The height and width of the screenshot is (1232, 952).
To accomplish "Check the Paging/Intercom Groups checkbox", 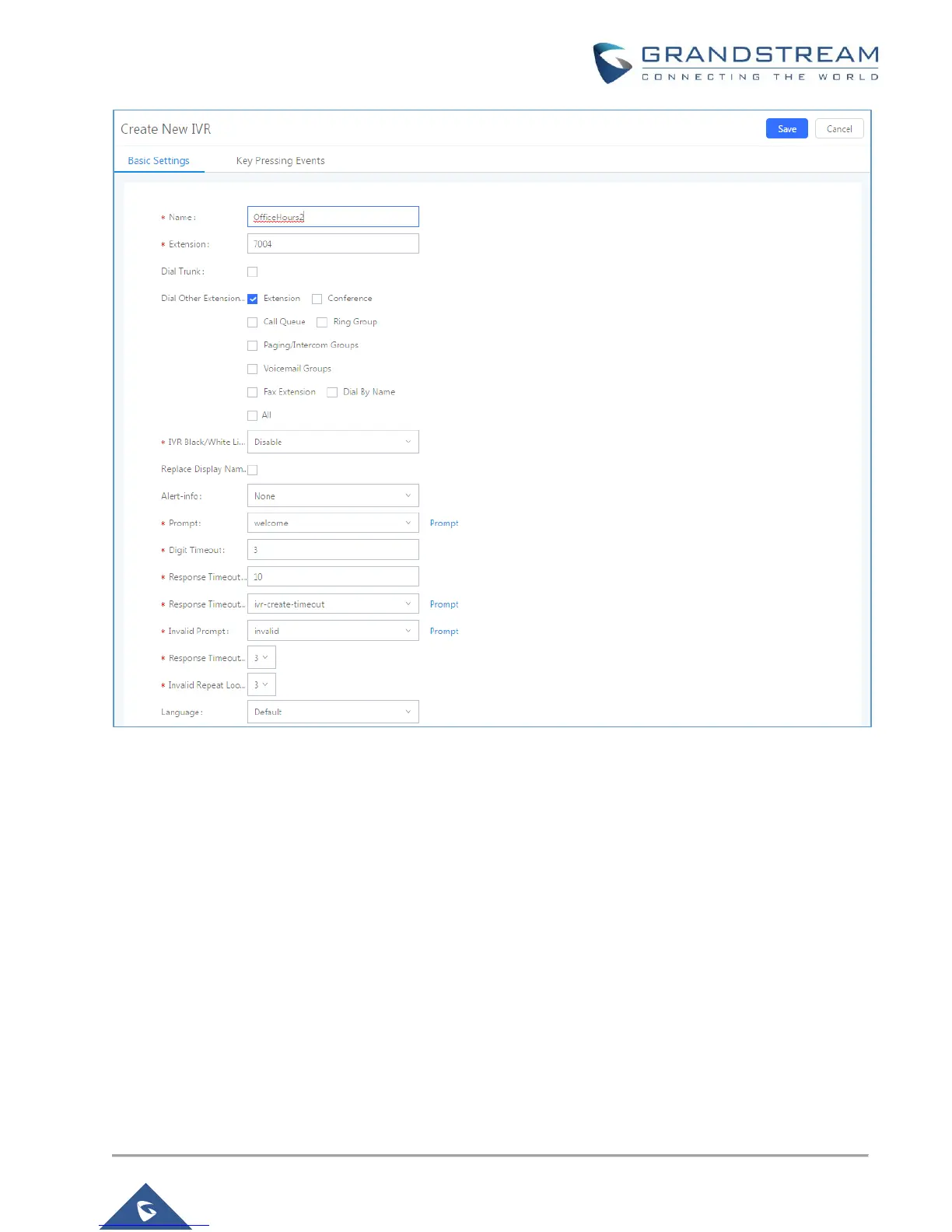I will coord(252,345).
